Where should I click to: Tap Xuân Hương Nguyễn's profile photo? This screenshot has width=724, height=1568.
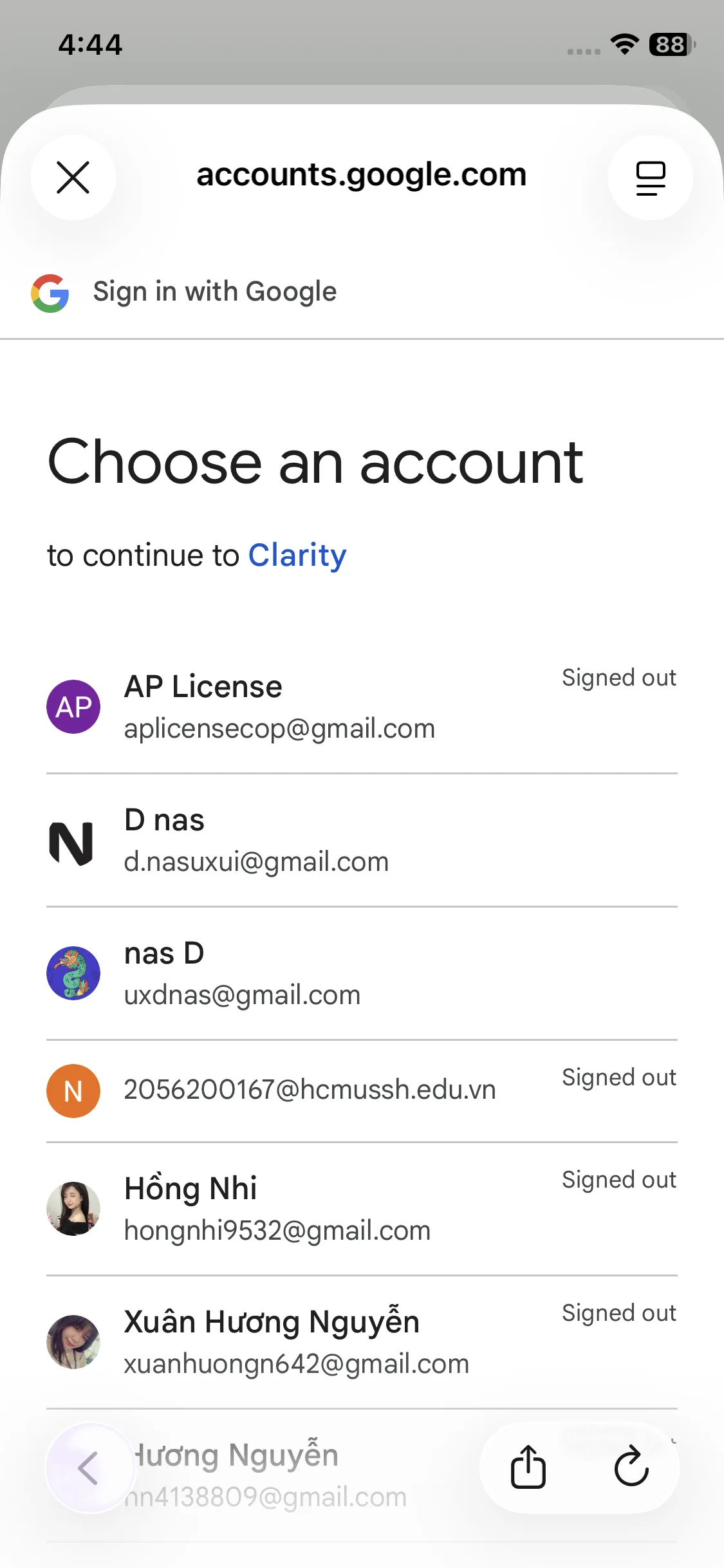(x=73, y=1341)
